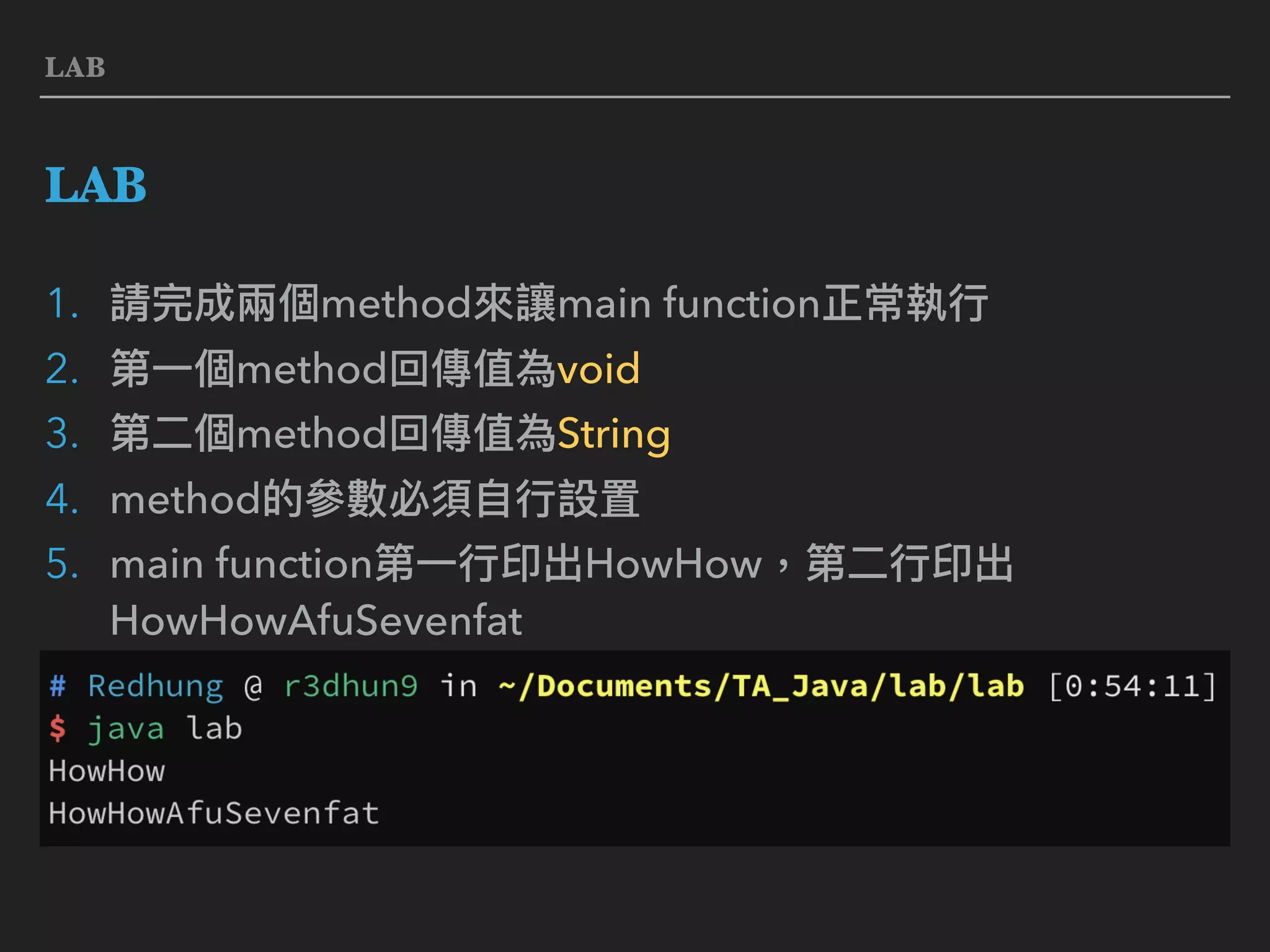Click list number 2 marker
The width and height of the screenshot is (1270, 952).
[x=63, y=369]
